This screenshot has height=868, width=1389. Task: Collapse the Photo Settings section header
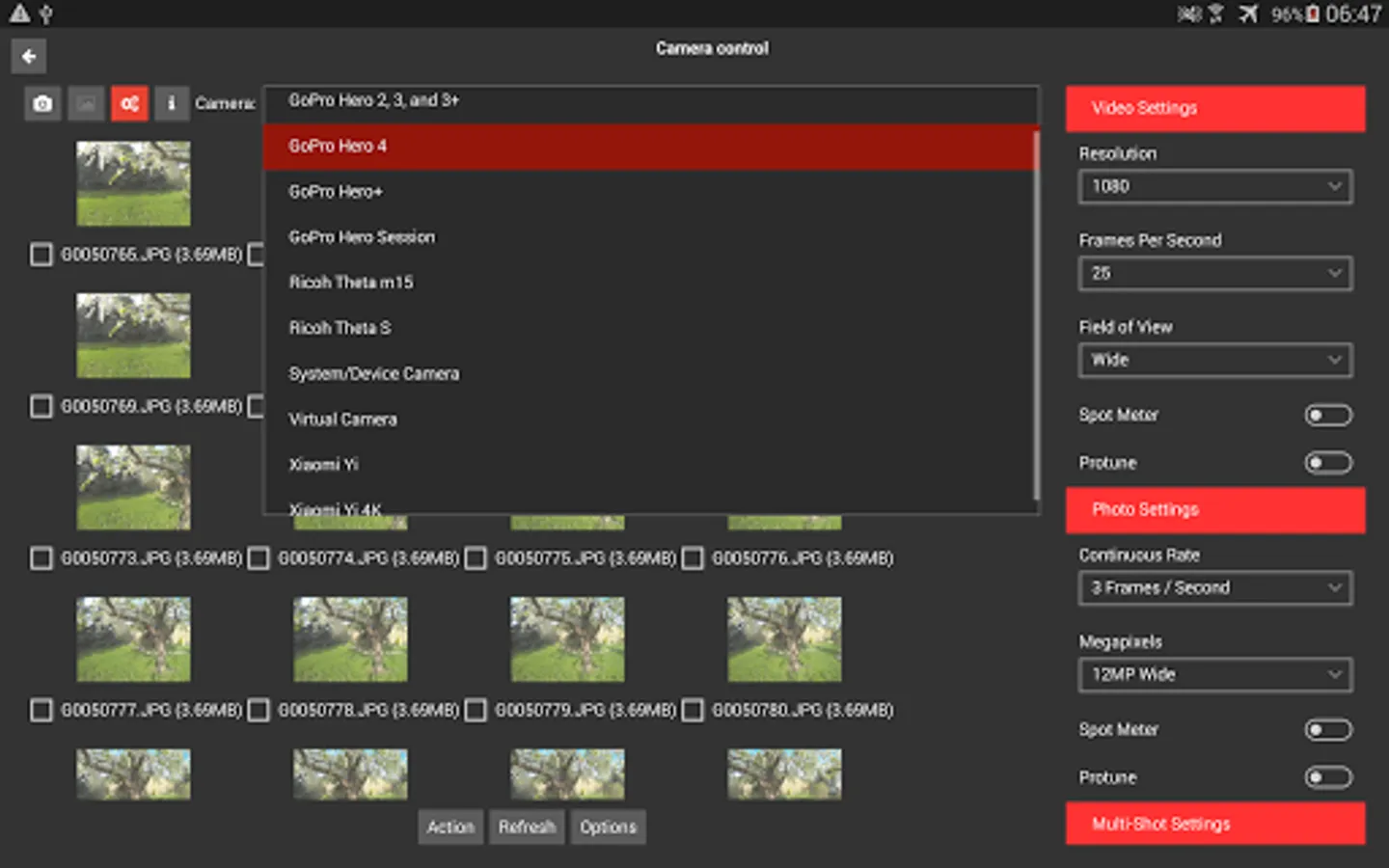coord(1215,509)
